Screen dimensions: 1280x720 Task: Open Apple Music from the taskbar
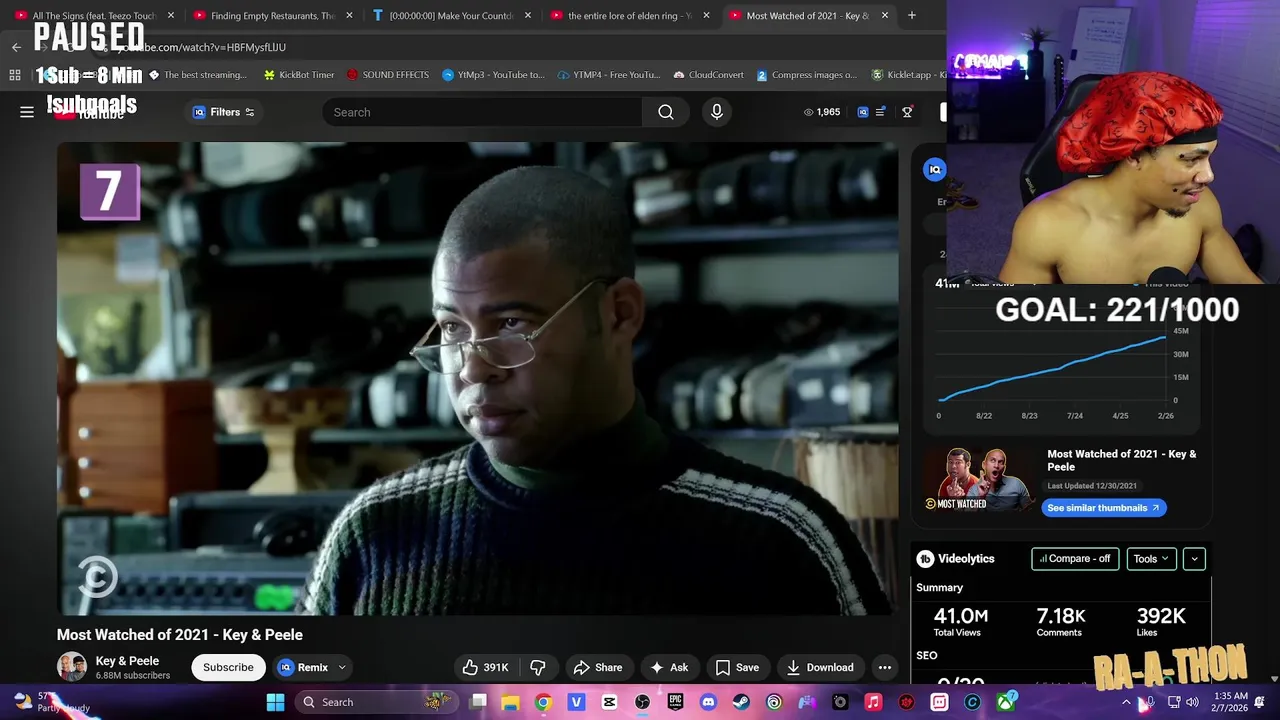[873, 702]
